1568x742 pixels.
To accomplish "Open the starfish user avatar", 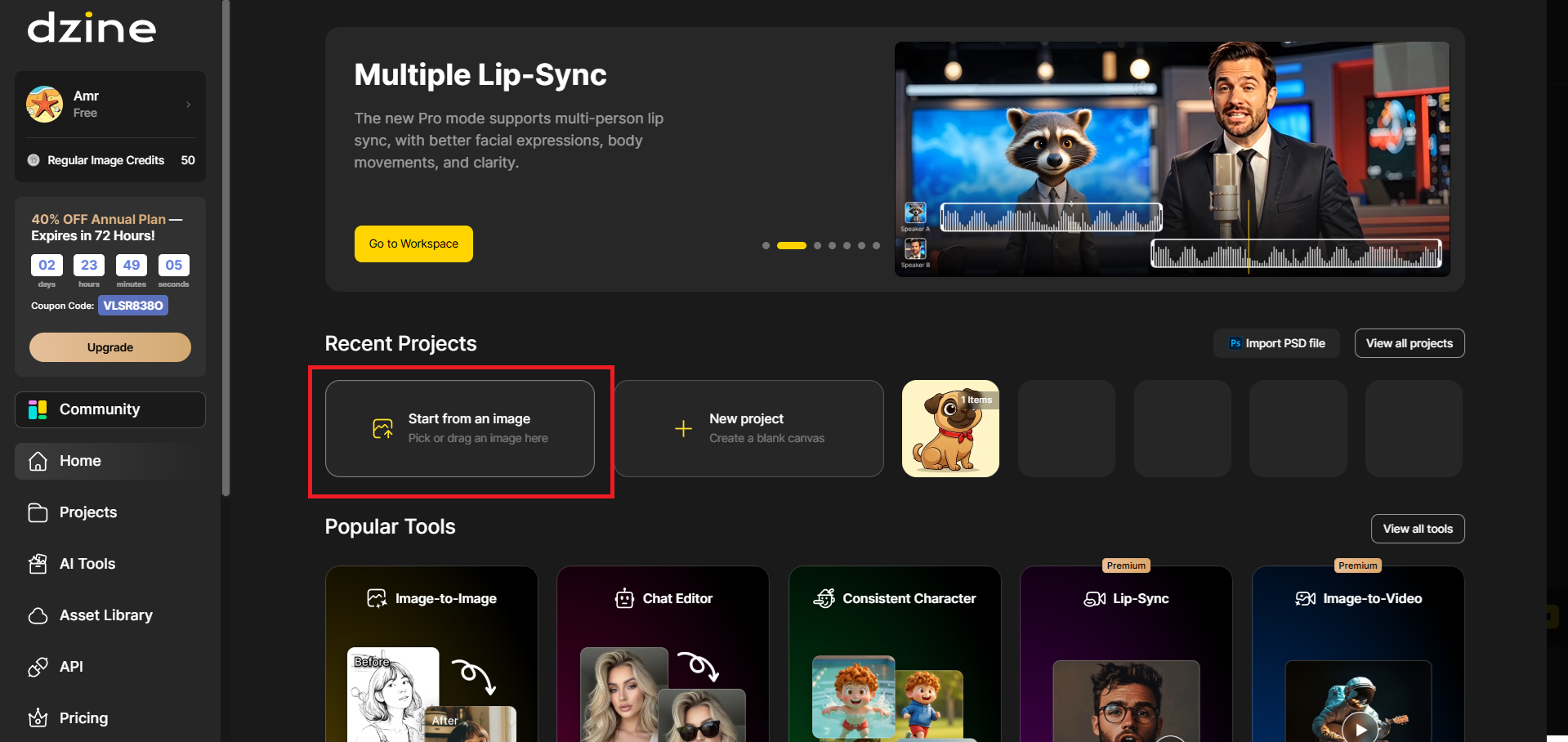I will [44, 104].
